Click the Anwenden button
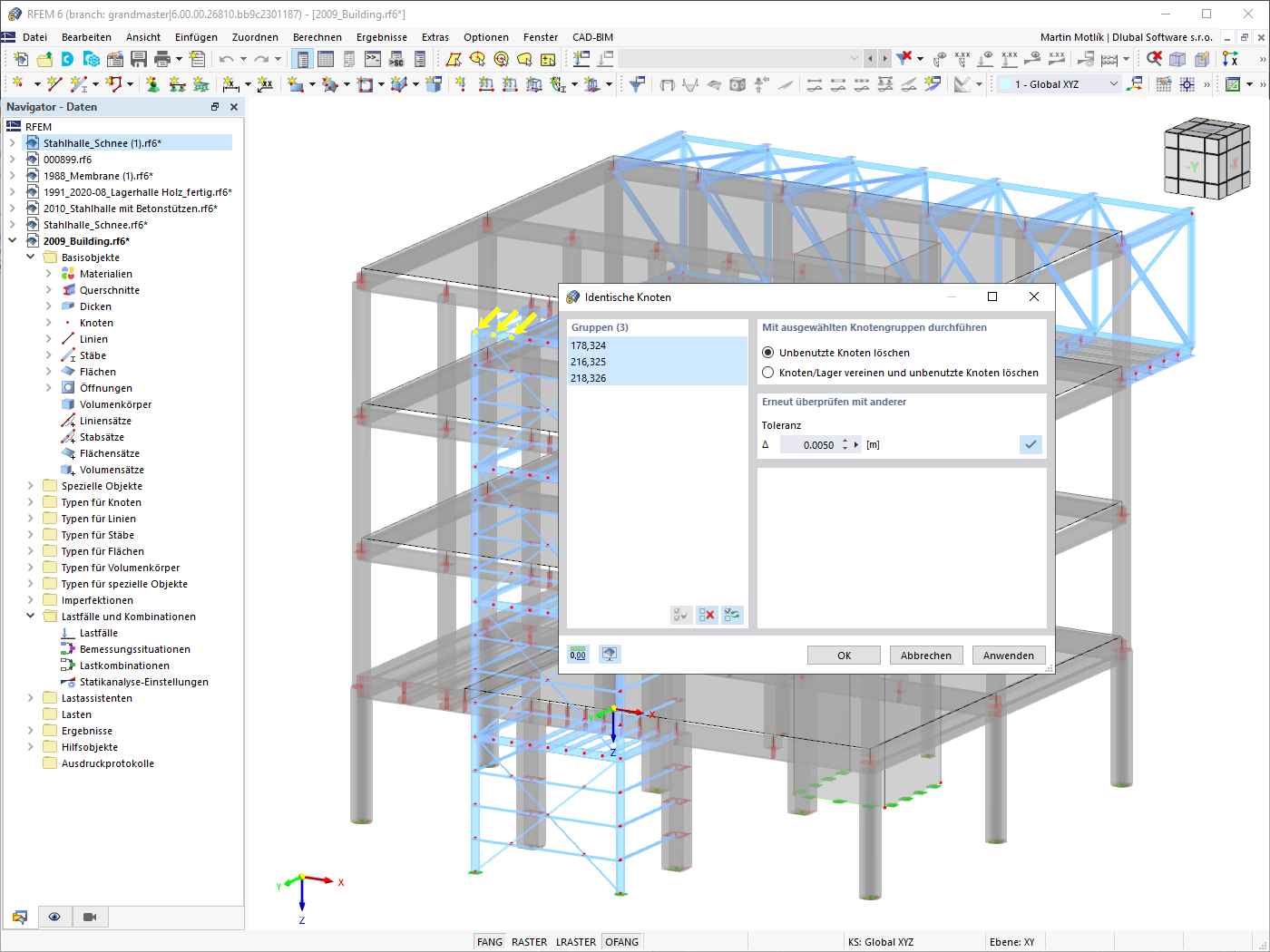This screenshot has height=952, width=1270. 1009,655
